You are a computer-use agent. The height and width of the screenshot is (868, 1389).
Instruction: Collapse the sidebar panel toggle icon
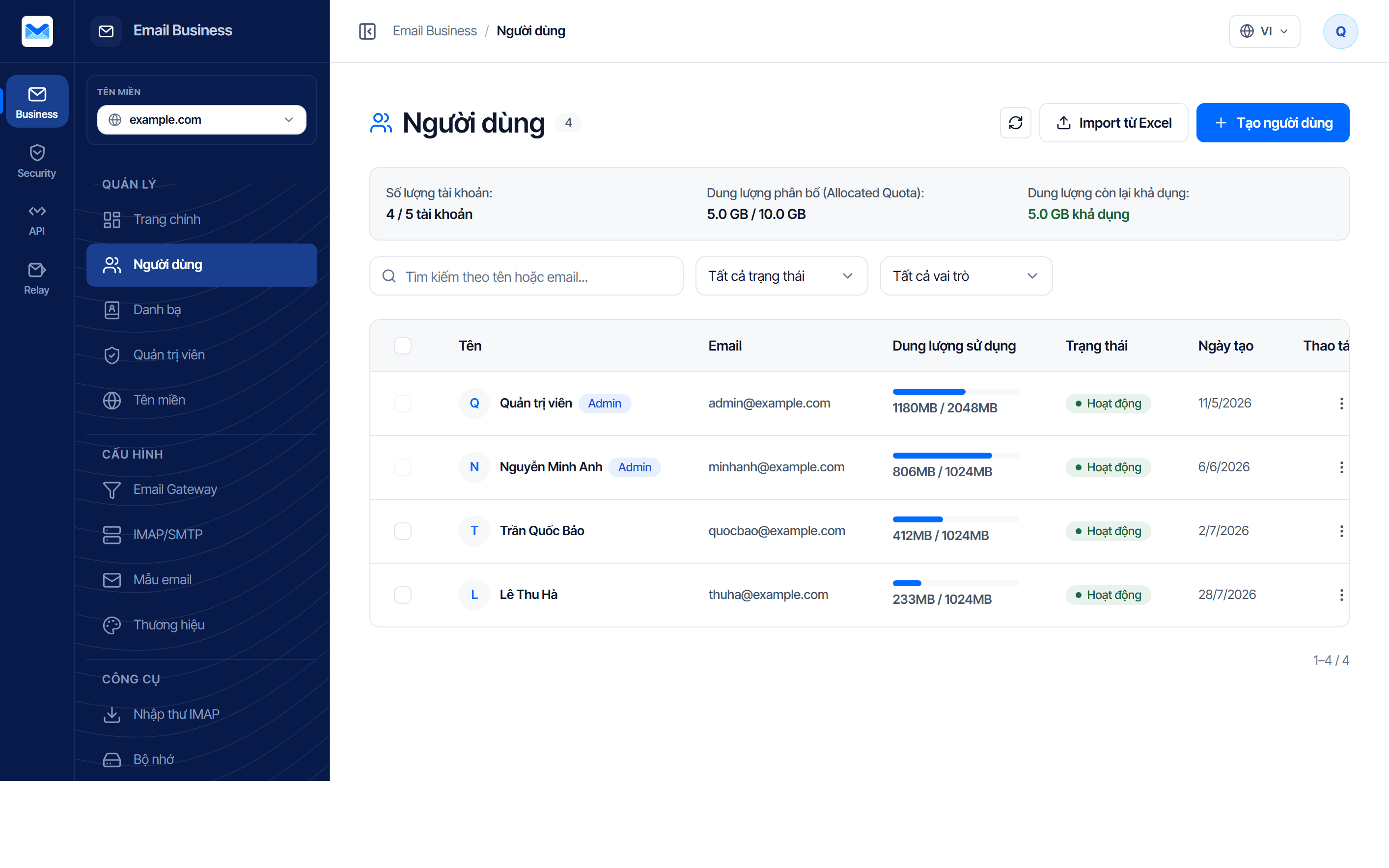tap(367, 31)
